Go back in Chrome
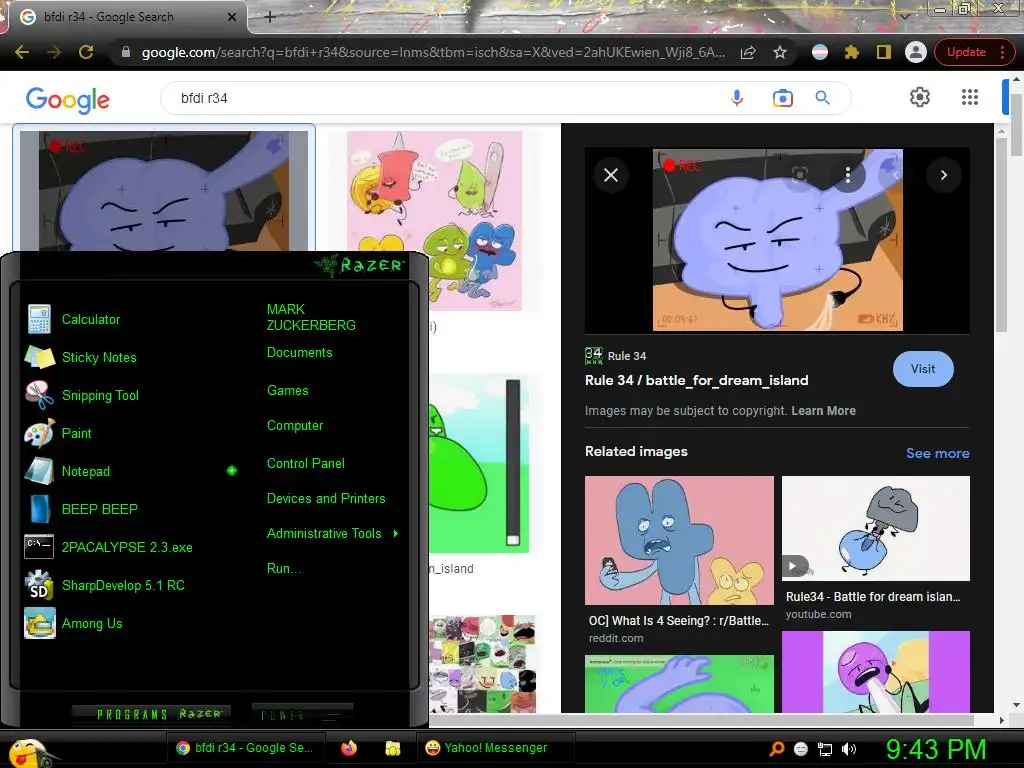Screen dimensions: 1024x768 tap(22, 52)
